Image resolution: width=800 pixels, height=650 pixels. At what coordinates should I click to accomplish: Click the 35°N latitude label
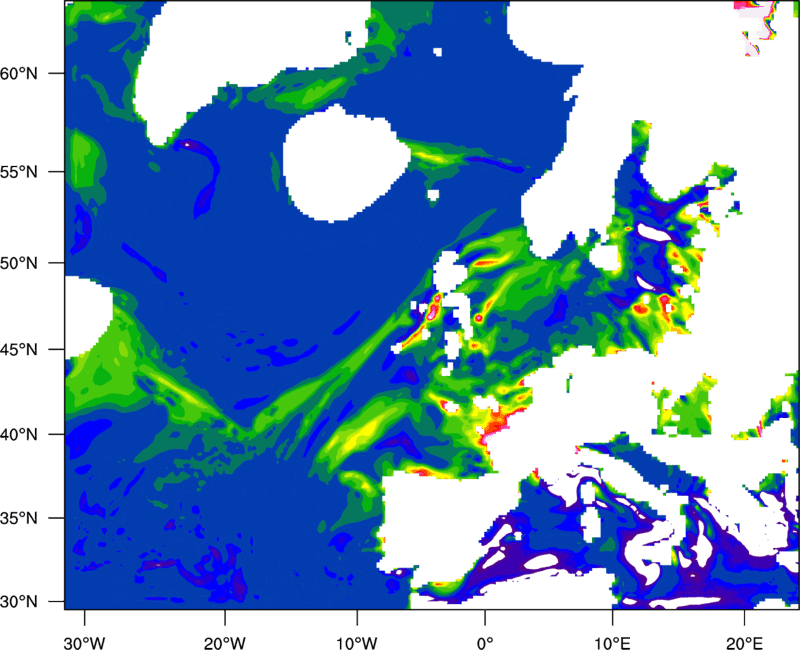point(19,518)
